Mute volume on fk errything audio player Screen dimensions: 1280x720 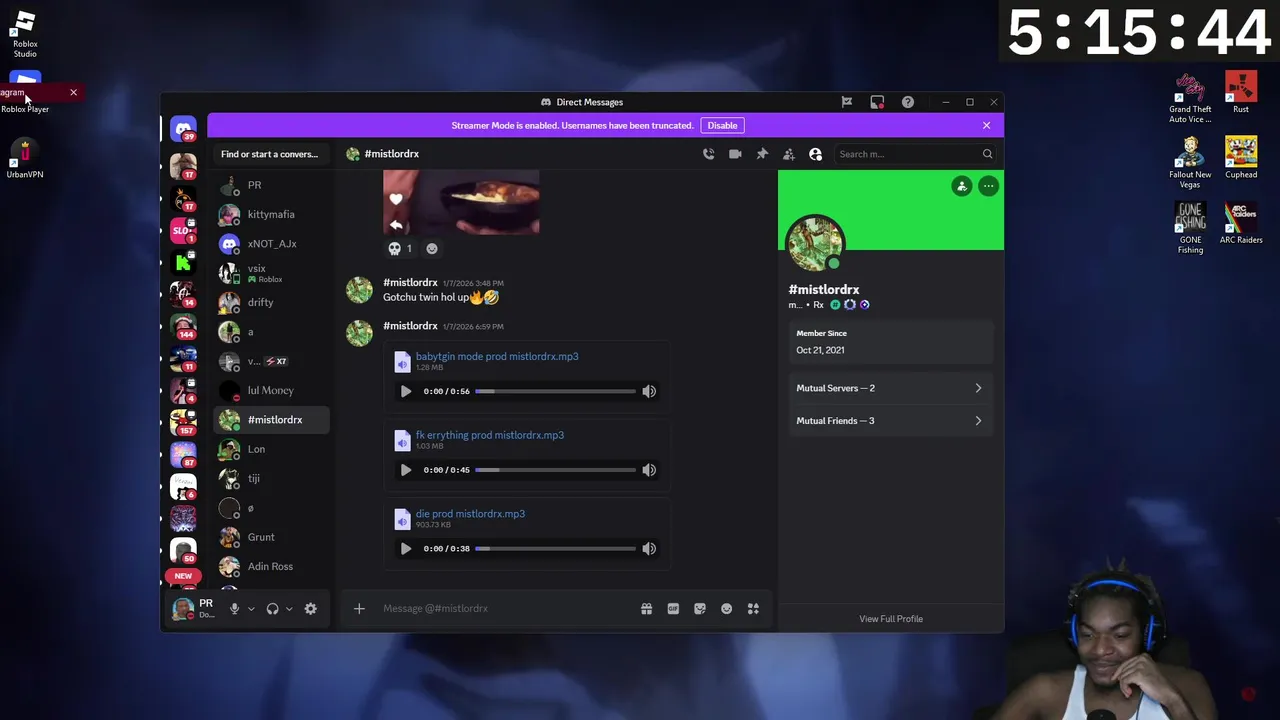pyautogui.click(x=649, y=470)
